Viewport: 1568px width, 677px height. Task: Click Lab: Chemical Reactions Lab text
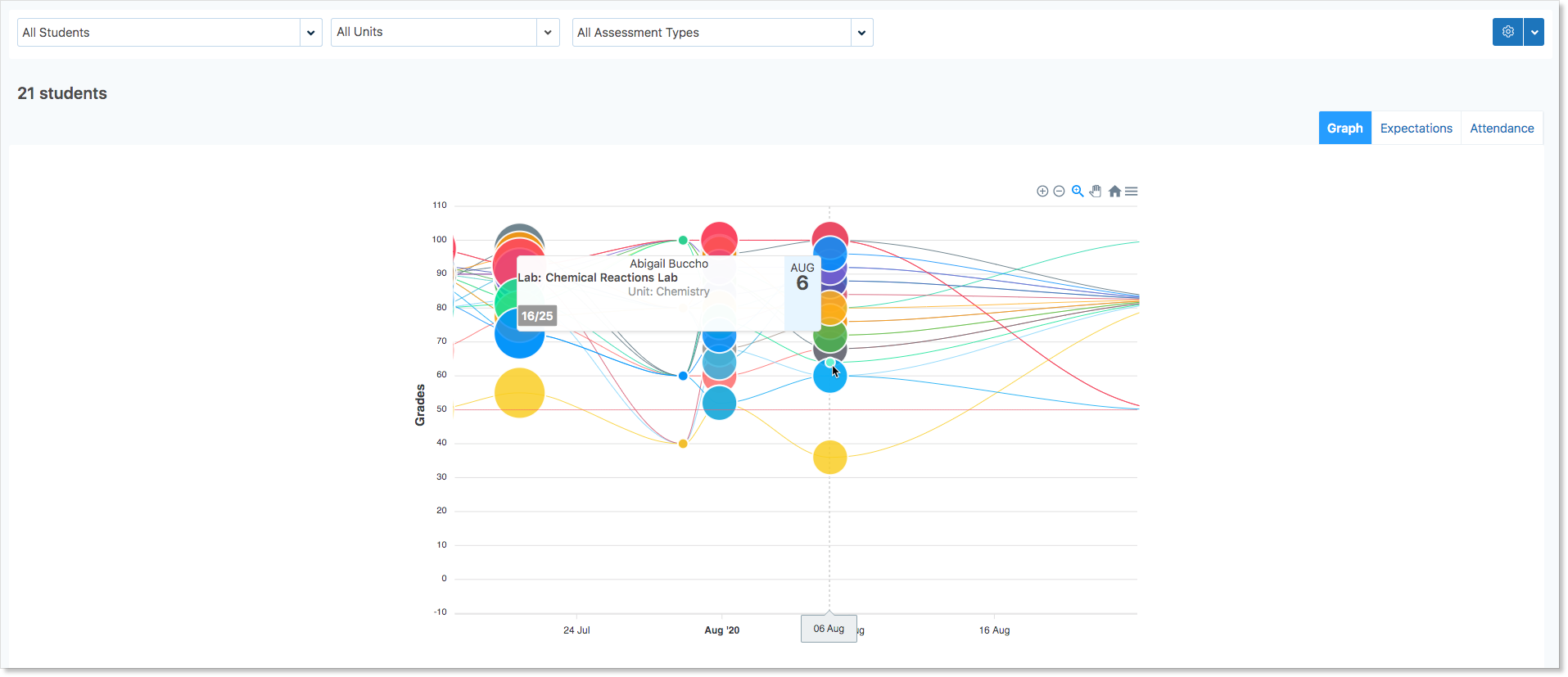598,278
